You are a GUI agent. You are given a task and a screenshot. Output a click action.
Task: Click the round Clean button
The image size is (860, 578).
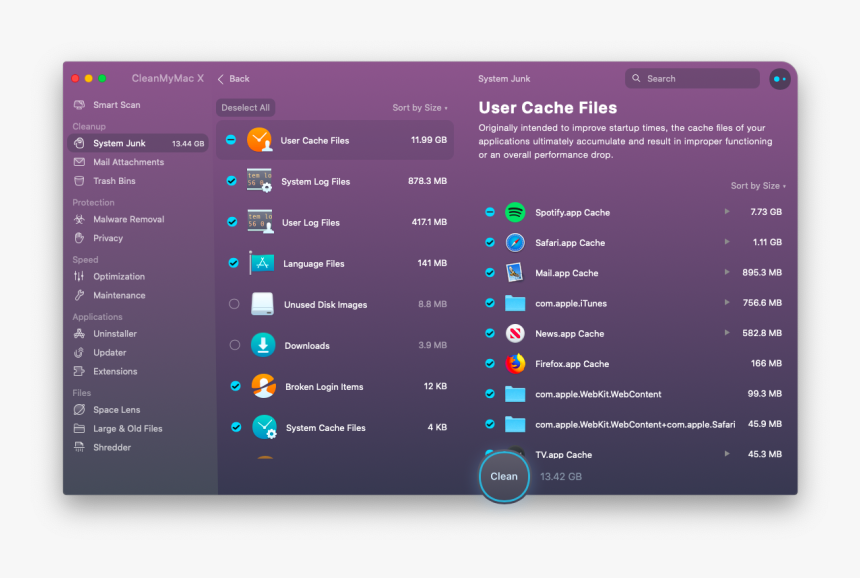[504, 477]
